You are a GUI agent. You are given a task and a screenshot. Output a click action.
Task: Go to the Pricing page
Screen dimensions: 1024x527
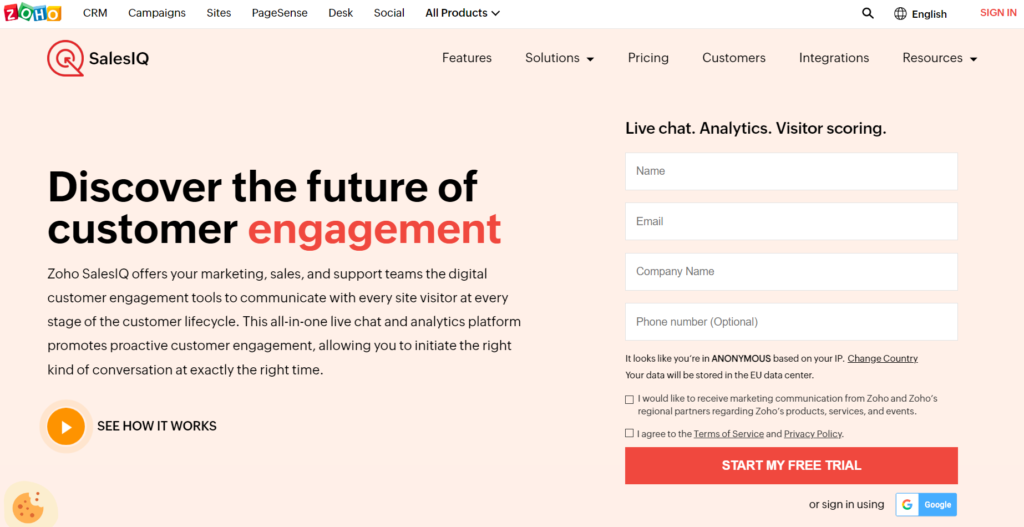click(648, 58)
